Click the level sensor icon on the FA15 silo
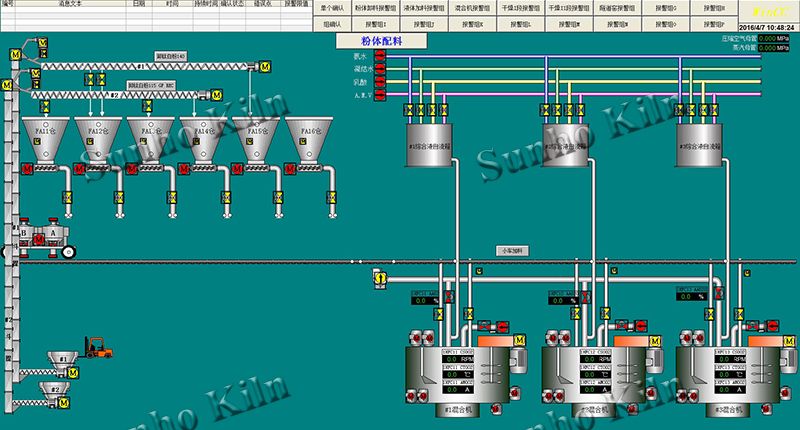This screenshot has height=430, width=800. click(x=249, y=141)
